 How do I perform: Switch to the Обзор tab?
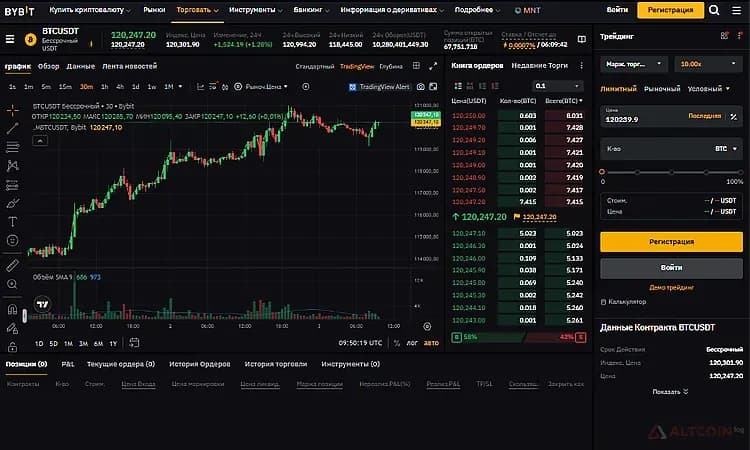click(x=48, y=66)
